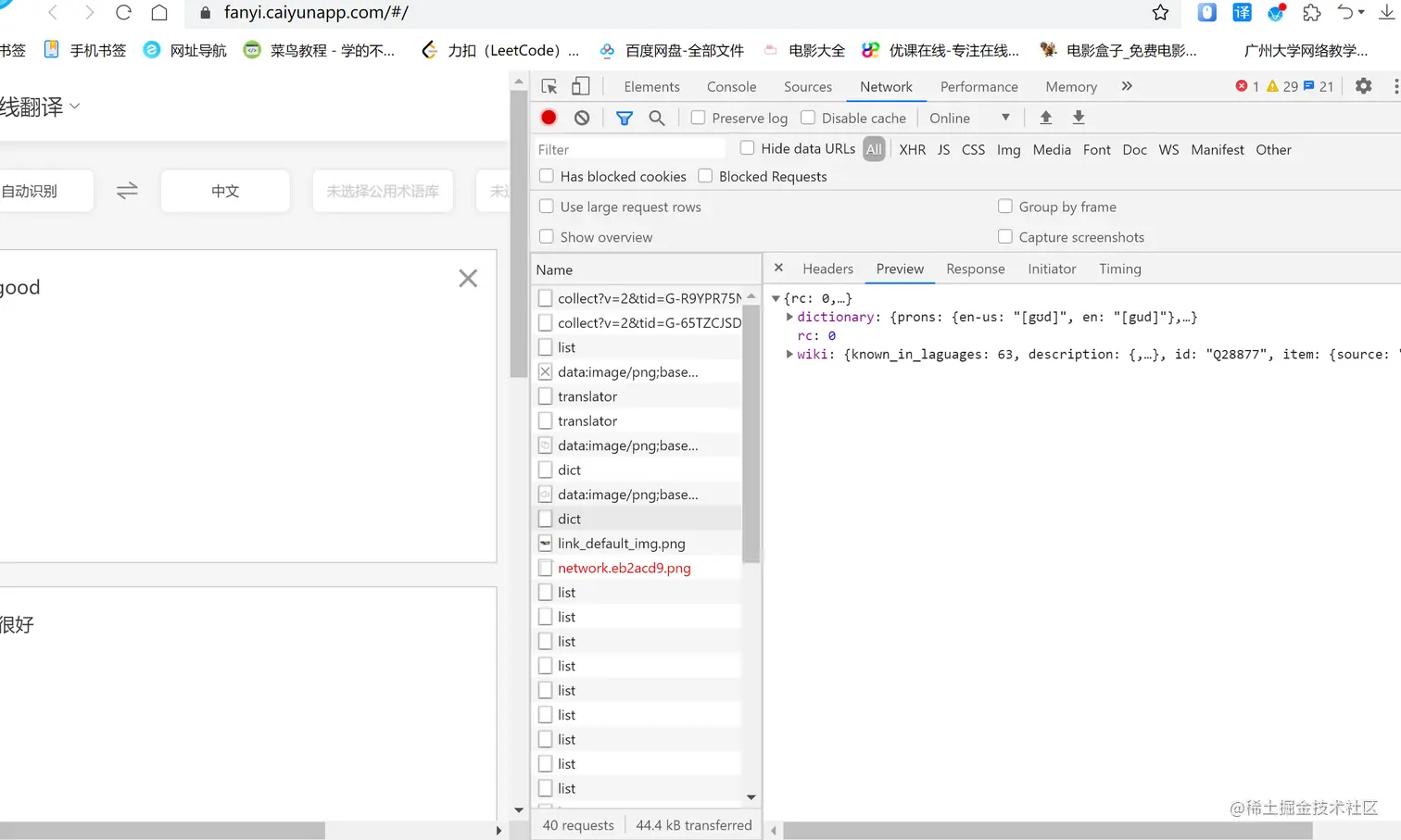Expand the wiki JSON node
This screenshot has width=1401, height=840.
(789, 354)
